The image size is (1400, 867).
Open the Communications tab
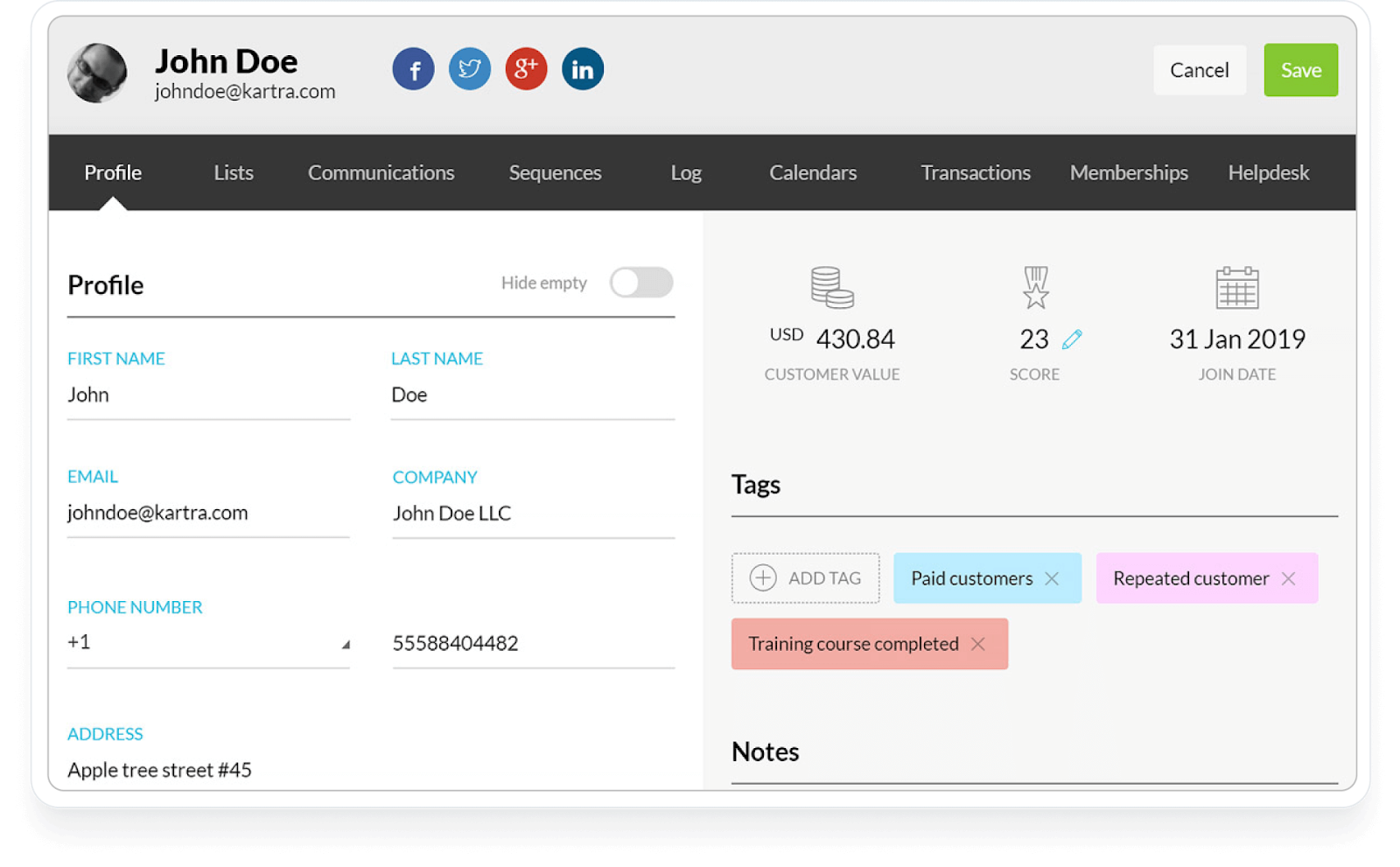coord(381,172)
